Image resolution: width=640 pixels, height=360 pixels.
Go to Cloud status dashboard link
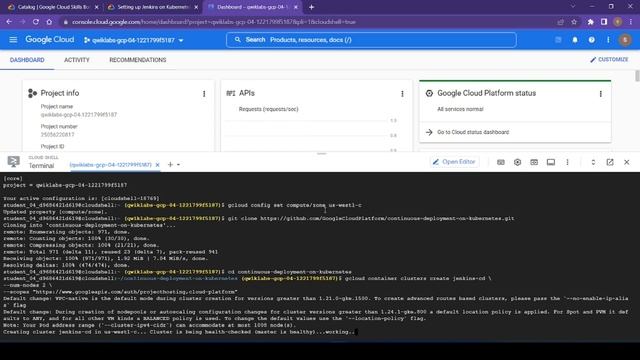tap(473, 132)
